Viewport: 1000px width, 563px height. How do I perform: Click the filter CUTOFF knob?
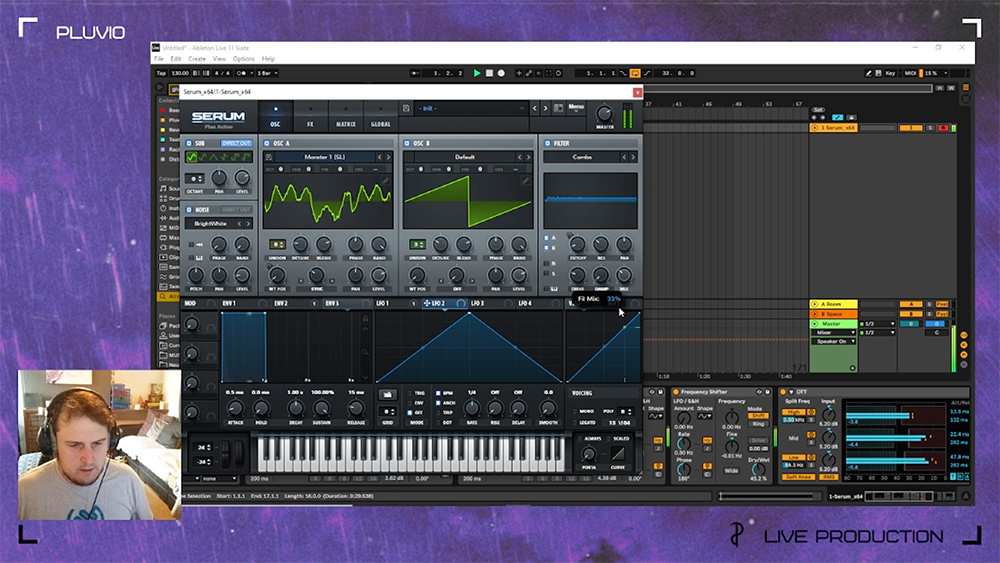[x=577, y=244]
